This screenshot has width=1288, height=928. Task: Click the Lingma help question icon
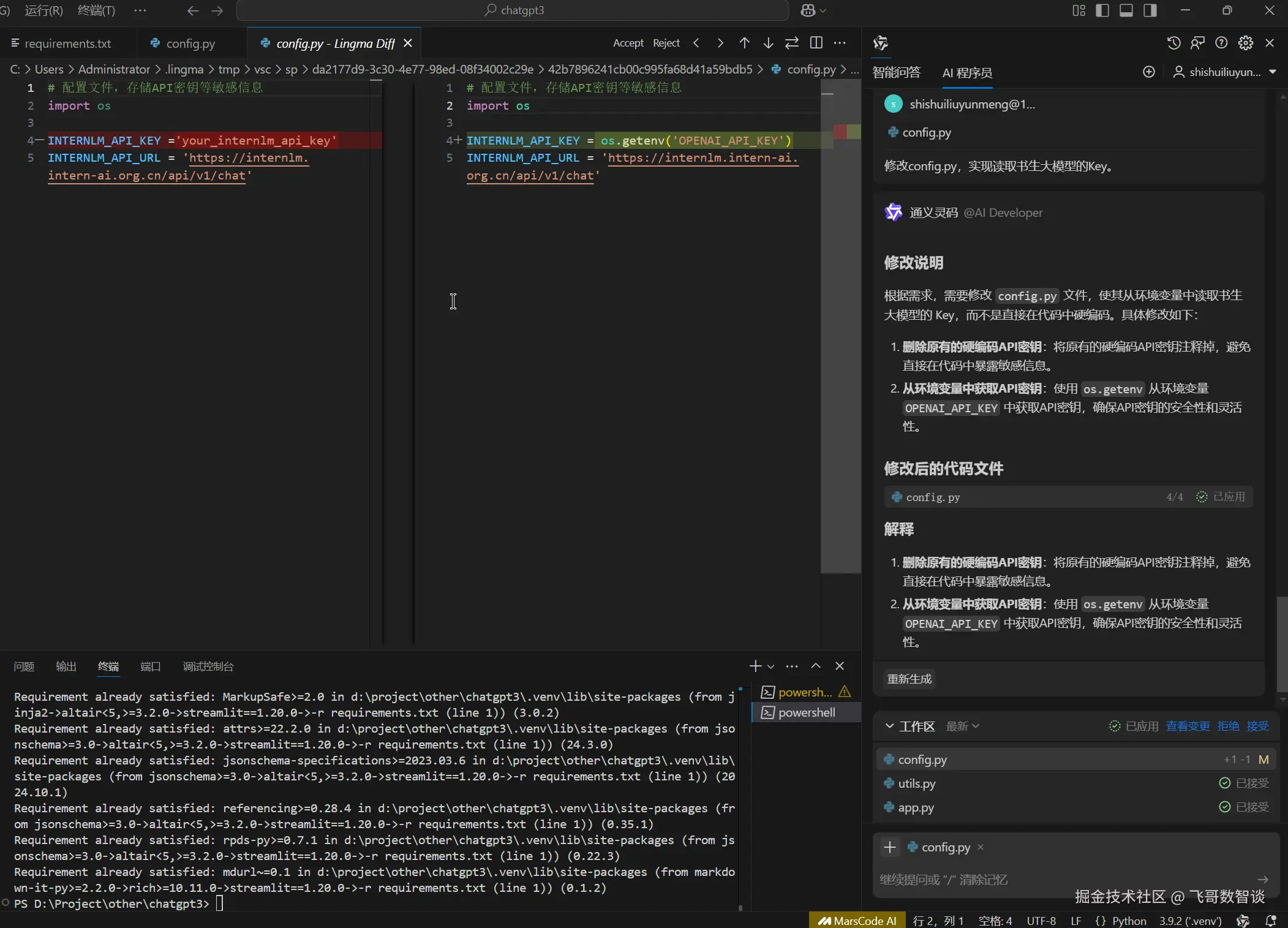click(x=1221, y=43)
